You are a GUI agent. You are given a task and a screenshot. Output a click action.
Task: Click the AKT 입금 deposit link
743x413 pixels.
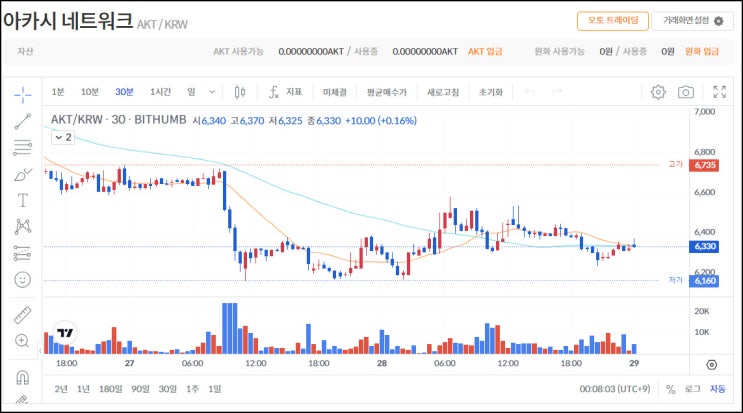[485, 52]
